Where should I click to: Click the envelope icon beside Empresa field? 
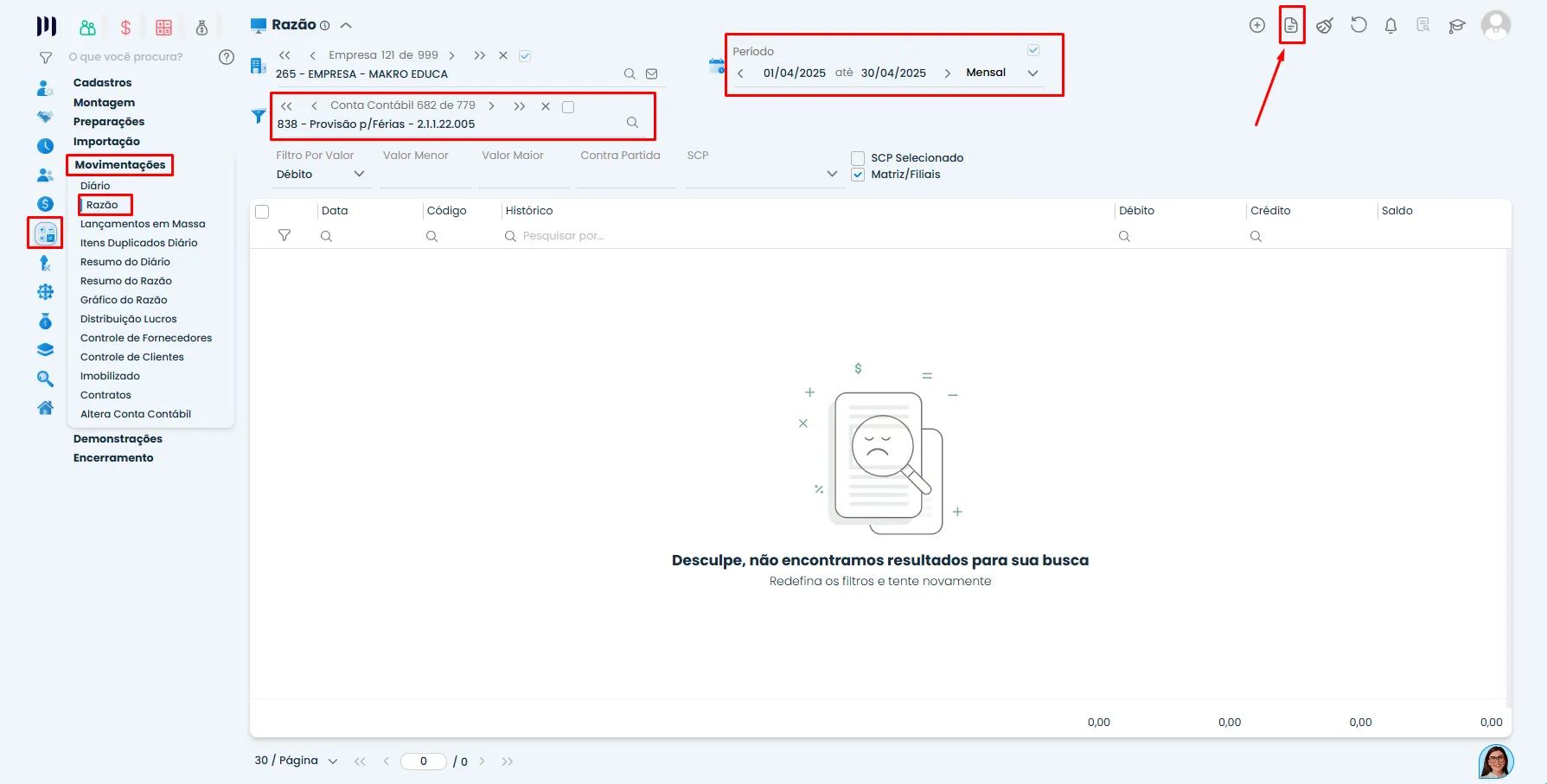click(652, 74)
